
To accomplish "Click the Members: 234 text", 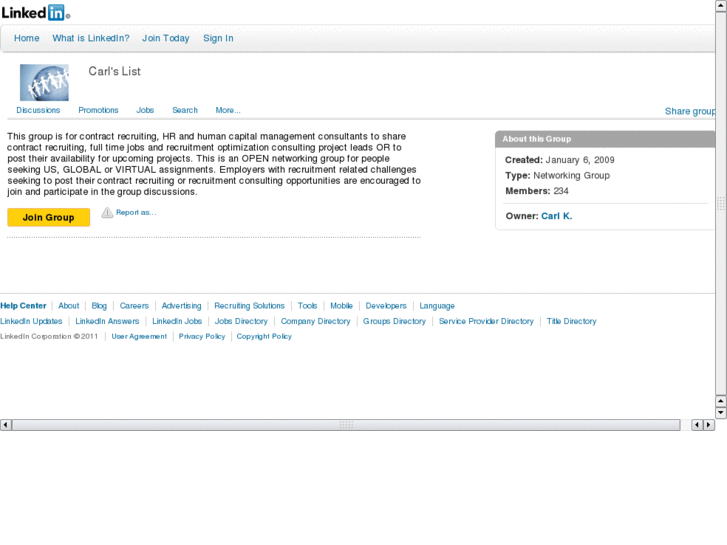I will [x=537, y=191].
